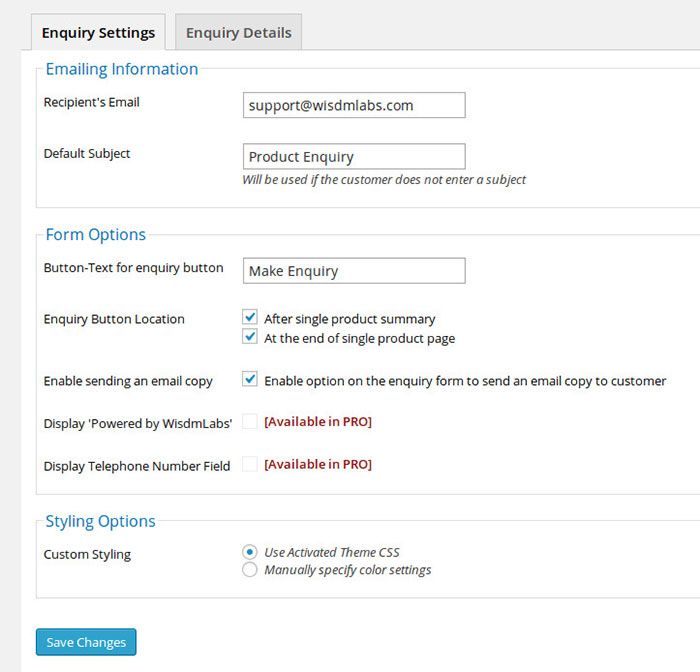This screenshot has width=700, height=672.
Task: Click the Display Telephone Number Field label
Action: click(x=137, y=467)
